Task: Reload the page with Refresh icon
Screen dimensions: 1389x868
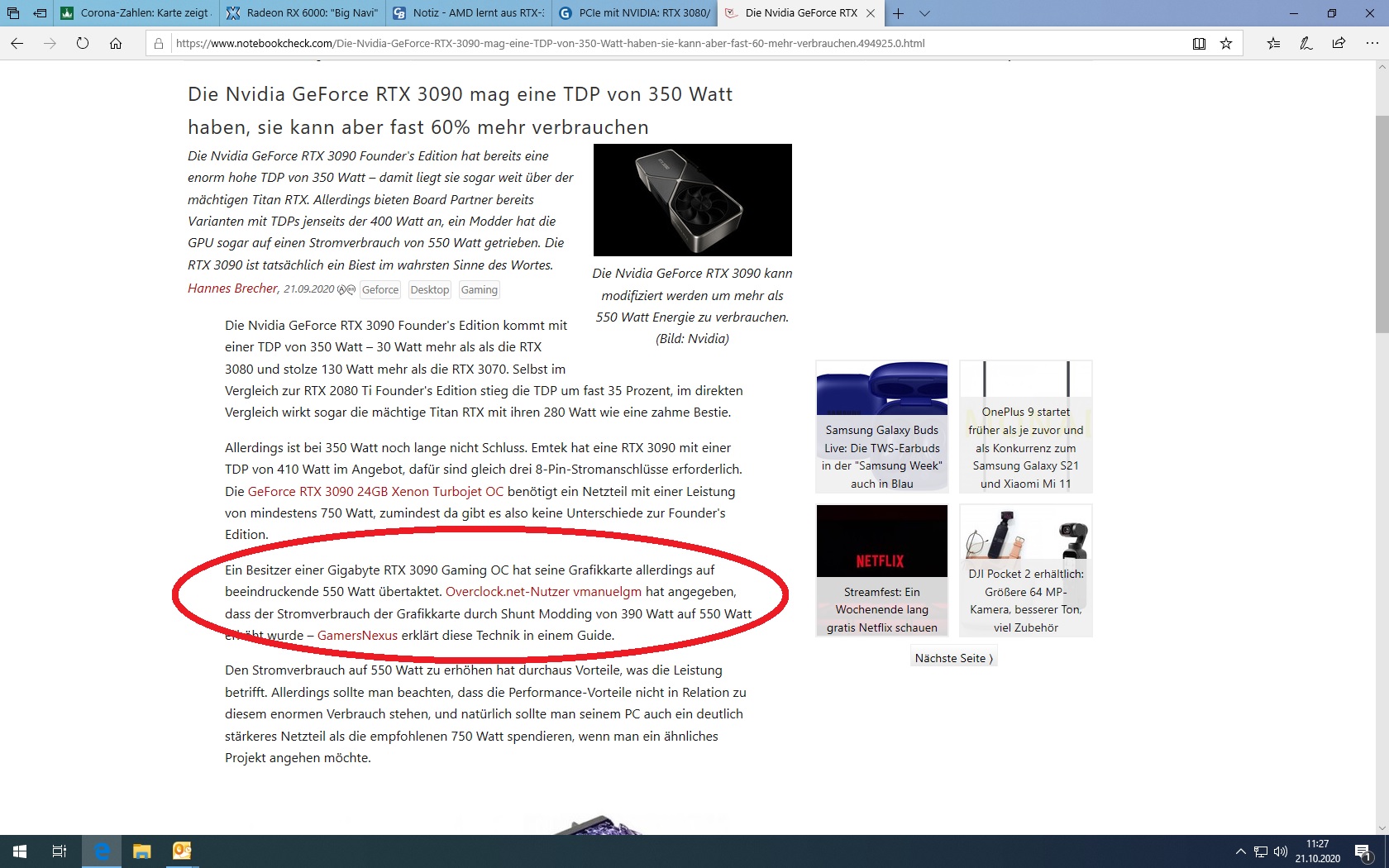Action: [x=83, y=44]
